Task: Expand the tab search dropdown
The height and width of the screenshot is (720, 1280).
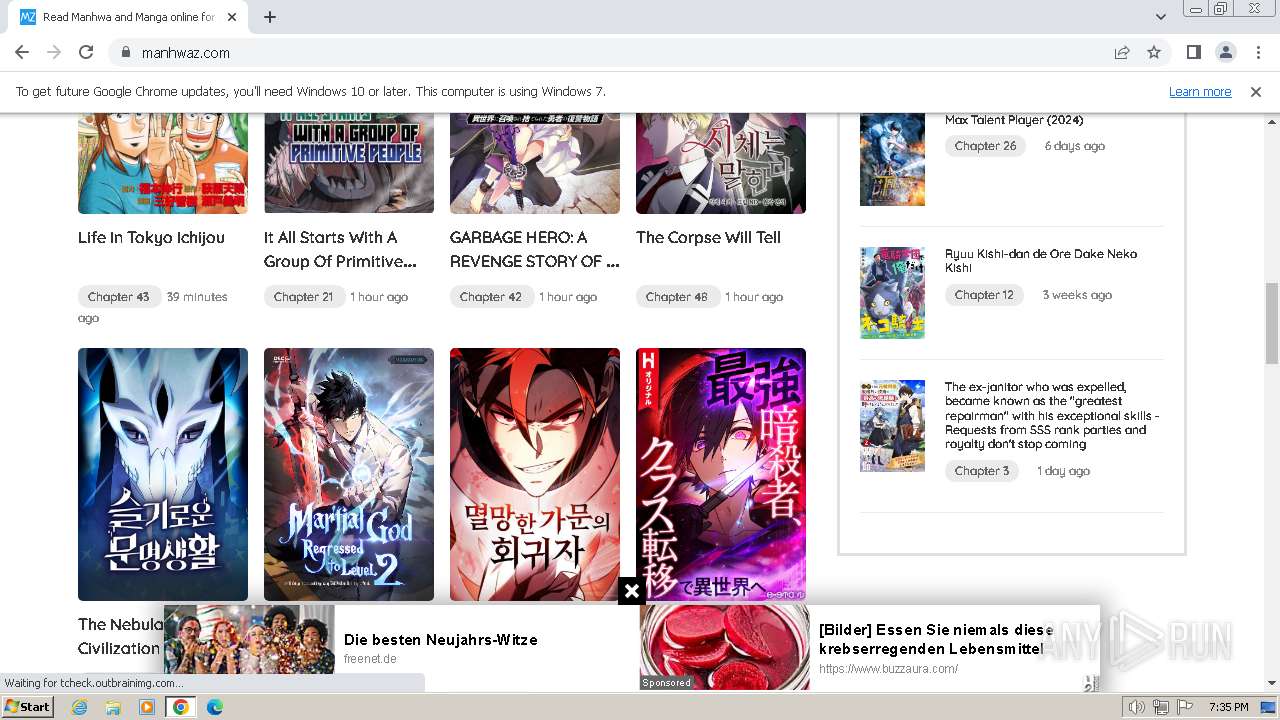Action: pos(1160,17)
